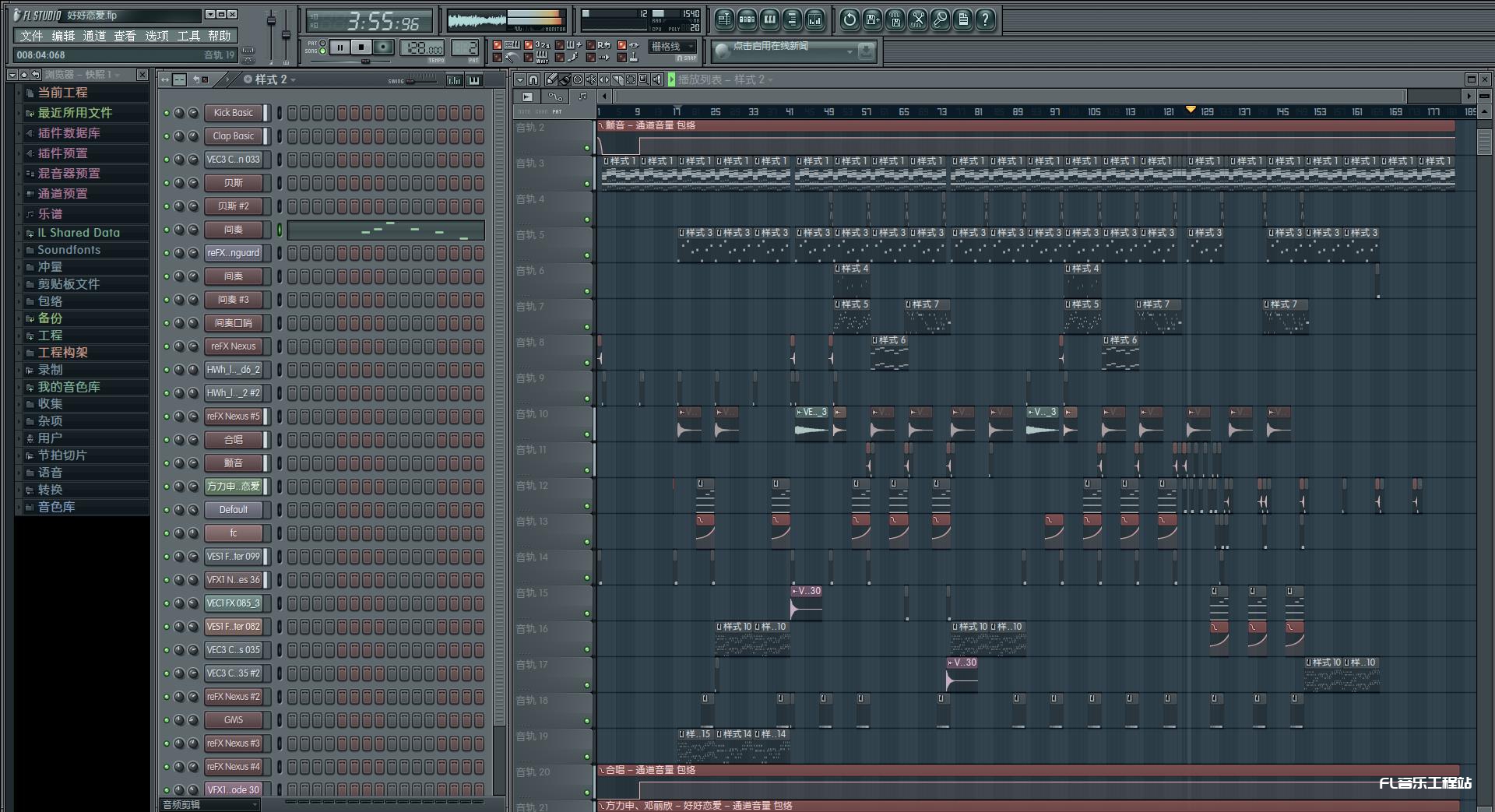The height and width of the screenshot is (812, 1495).
Task: Open the step sequencer shortcut icon
Action: pos(747,19)
